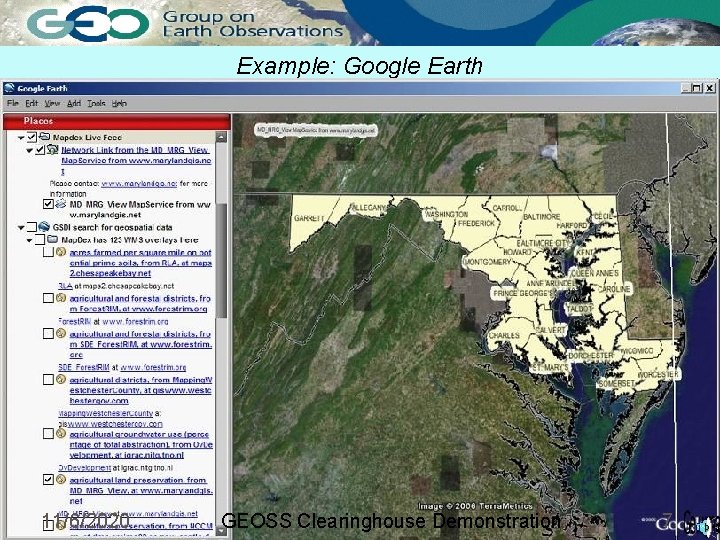Click MD MRG View MapService tree item text
Image resolution: width=720 pixels, height=540 pixels.
click(140, 209)
